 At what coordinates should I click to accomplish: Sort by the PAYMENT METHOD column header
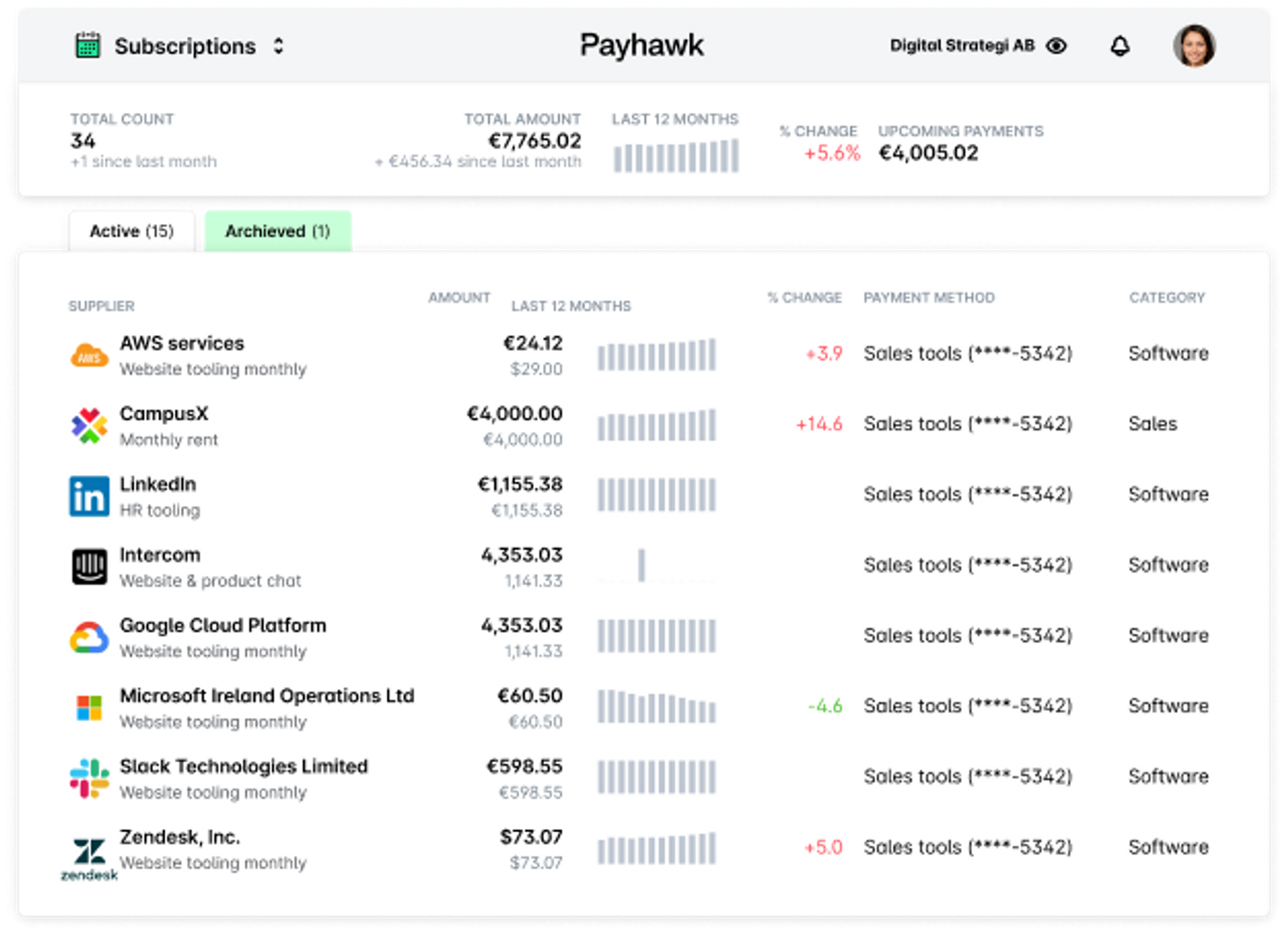point(929,297)
